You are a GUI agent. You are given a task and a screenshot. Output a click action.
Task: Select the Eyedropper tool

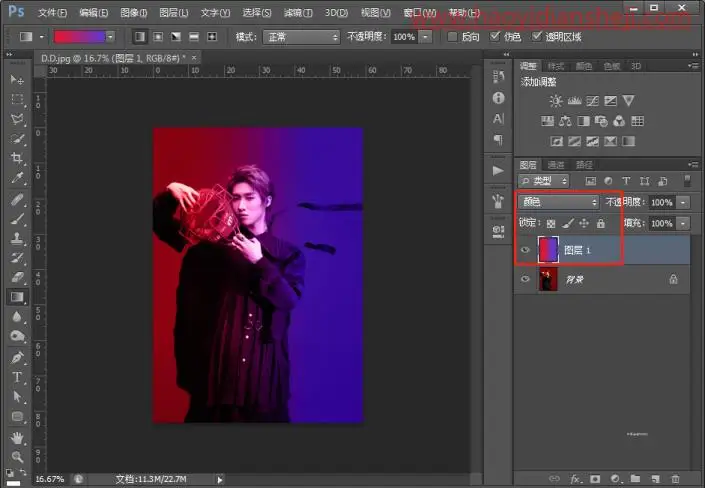coord(17,178)
